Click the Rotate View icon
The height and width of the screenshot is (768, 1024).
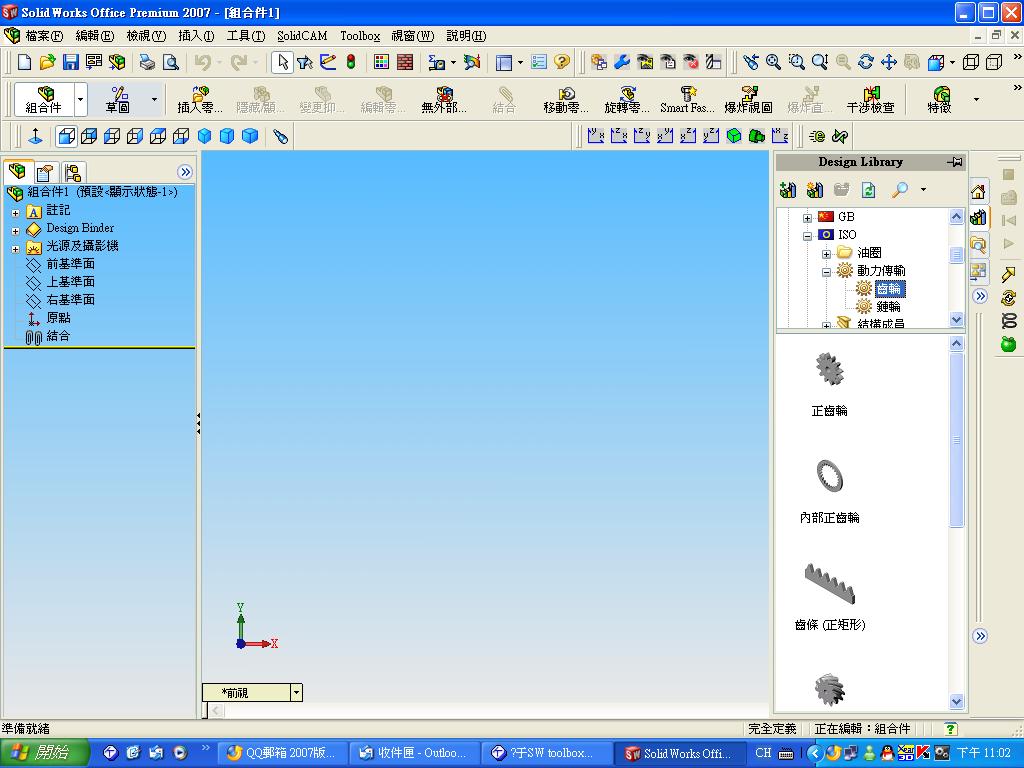866,62
